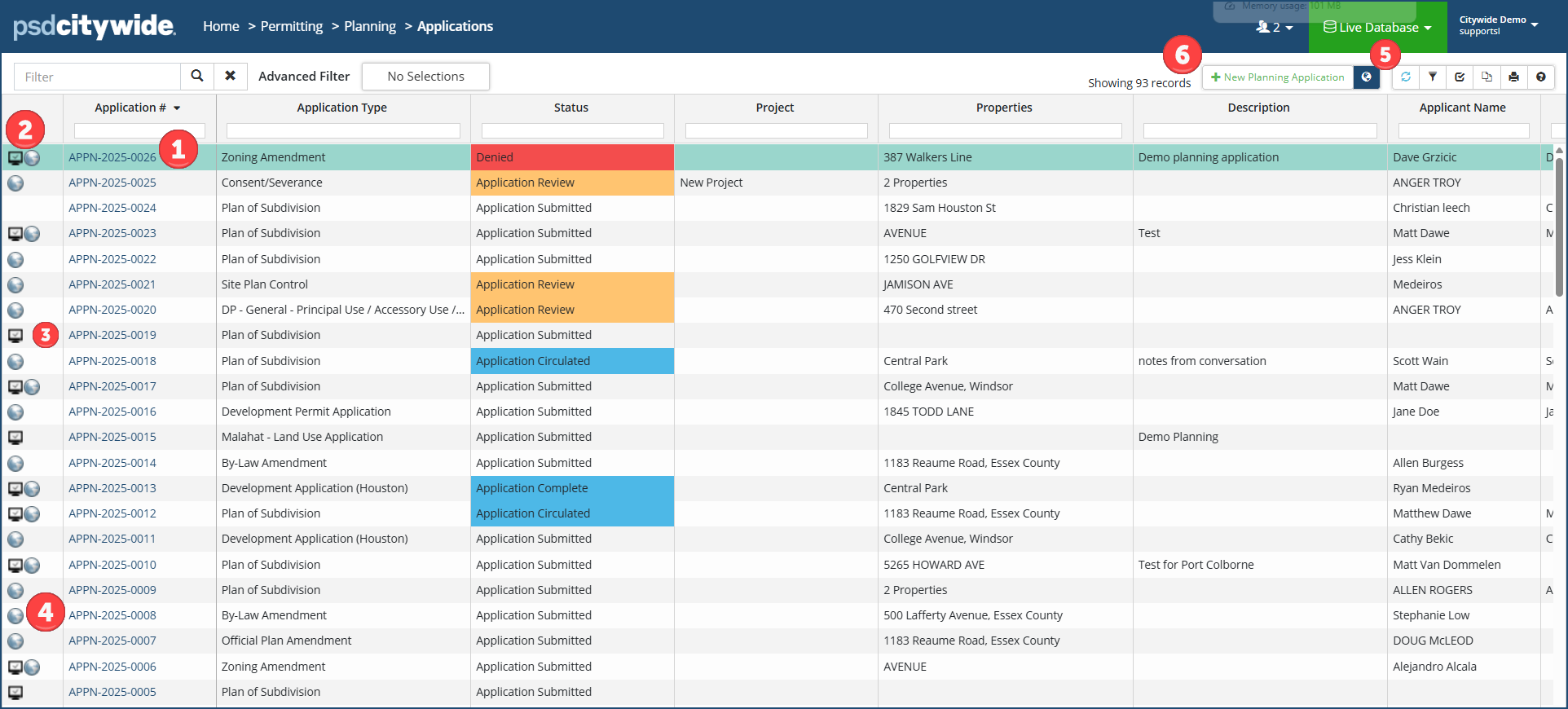Open the users count dropdown
The width and height of the screenshot is (1568, 709).
1275,27
